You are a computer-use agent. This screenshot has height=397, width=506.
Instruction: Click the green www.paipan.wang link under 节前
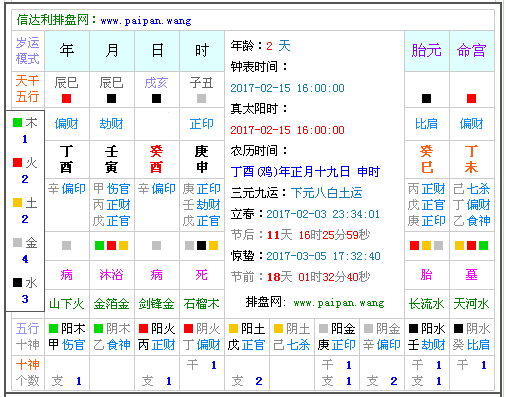339,303
